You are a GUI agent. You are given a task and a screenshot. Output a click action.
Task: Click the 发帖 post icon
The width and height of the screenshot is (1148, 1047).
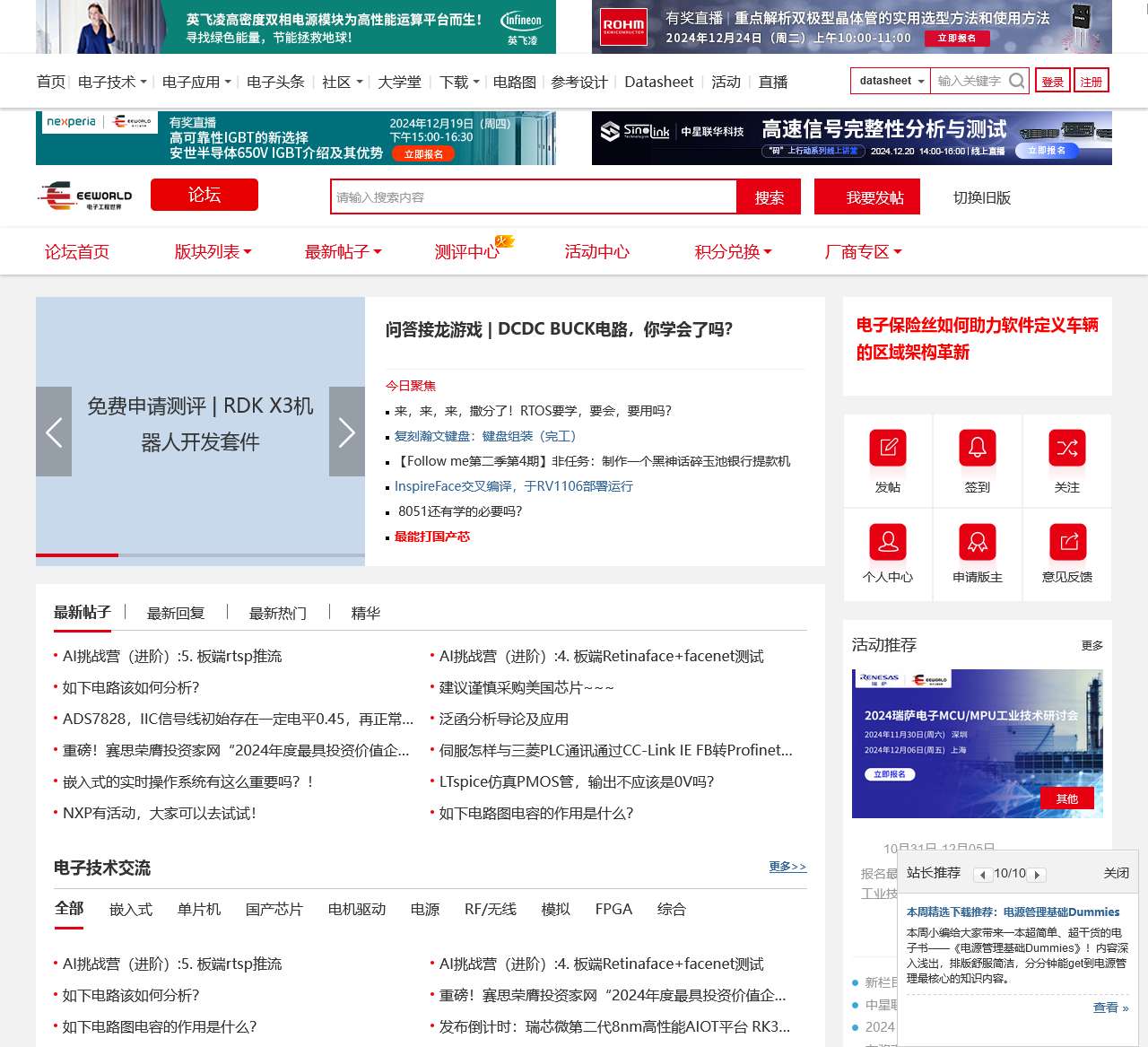pyautogui.click(x=888, y=448)
